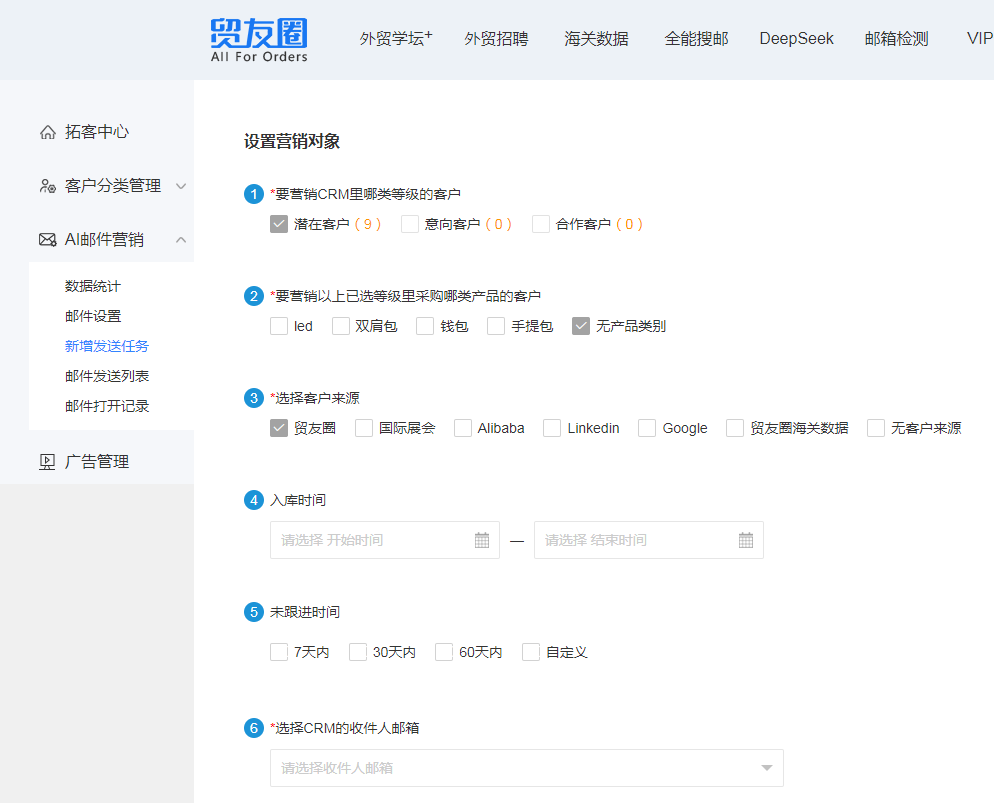This screenshot has height=803, width=994.
Task: Open the start time calendar icon
Action: coord(482,540)
